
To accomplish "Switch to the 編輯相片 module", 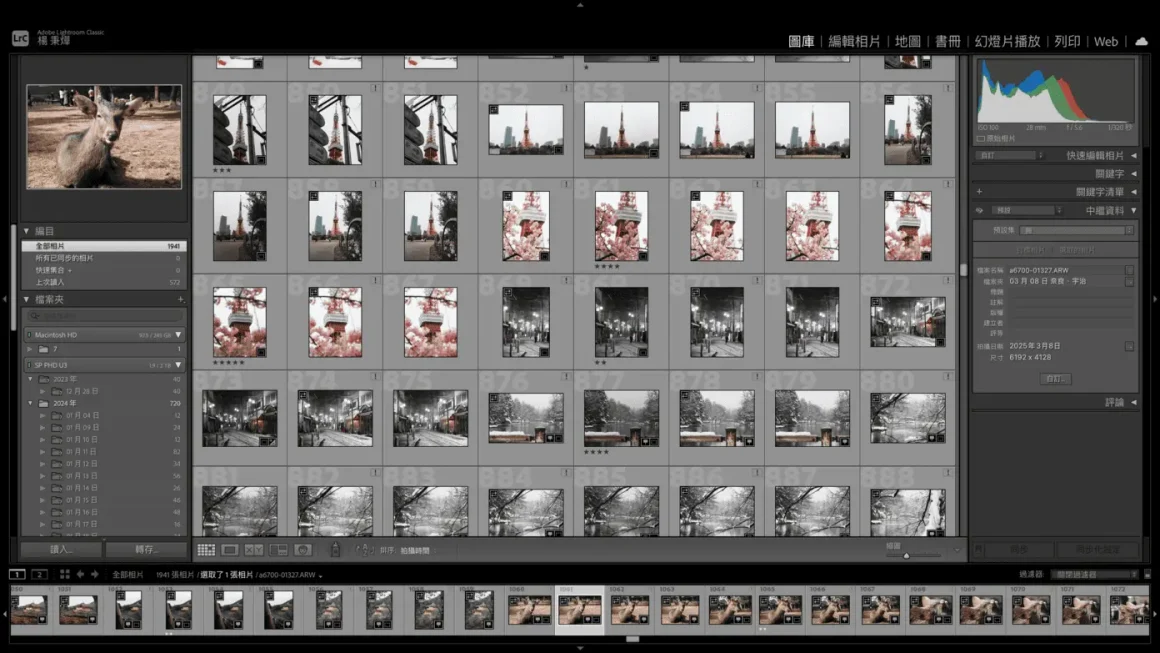I will 856,41.
